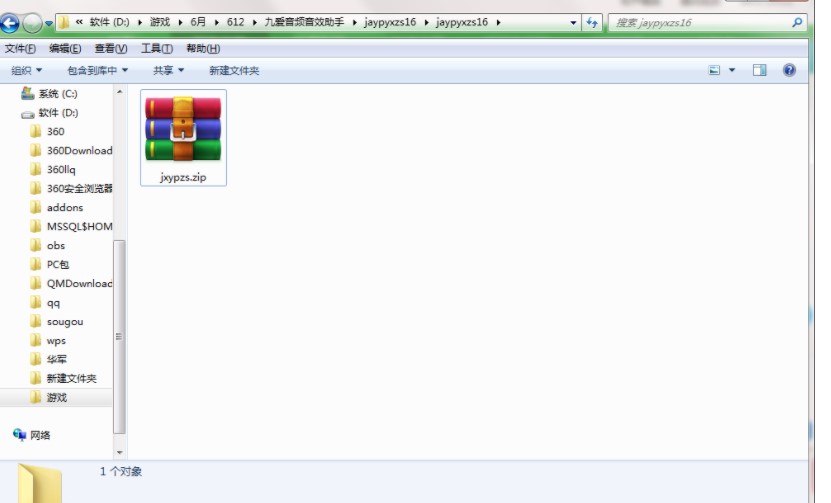Open the 360llq folder in tree
Screen dimensions: 831x503
click(x=52, y=170)
